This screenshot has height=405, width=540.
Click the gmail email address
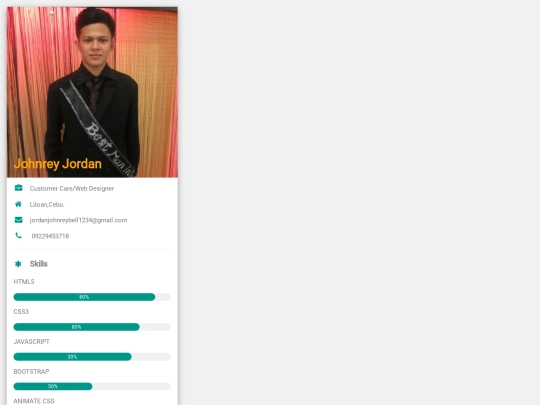pyautogui.click(x=79, y=220)
